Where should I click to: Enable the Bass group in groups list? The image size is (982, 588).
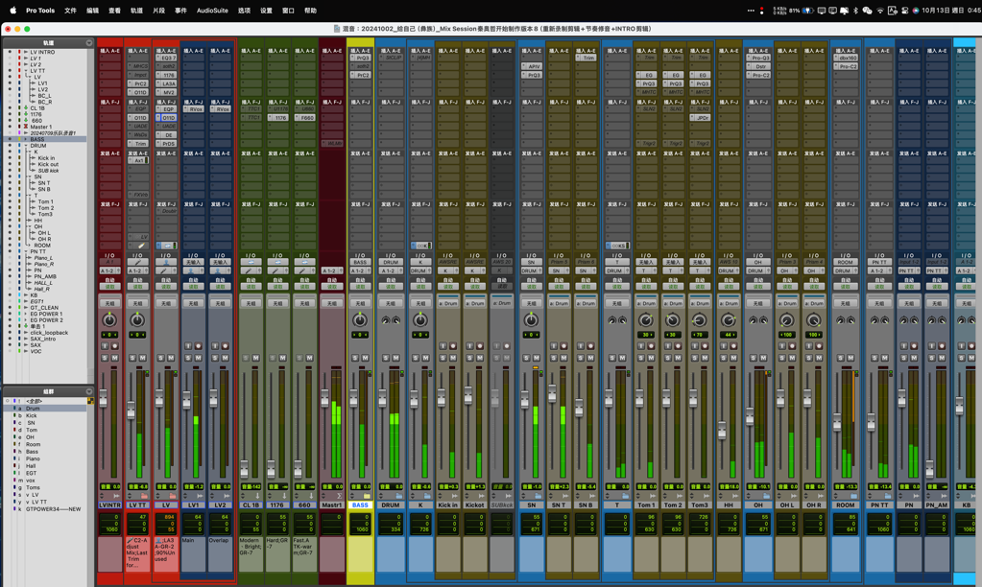pyautogui.click(x=32, y=451)
